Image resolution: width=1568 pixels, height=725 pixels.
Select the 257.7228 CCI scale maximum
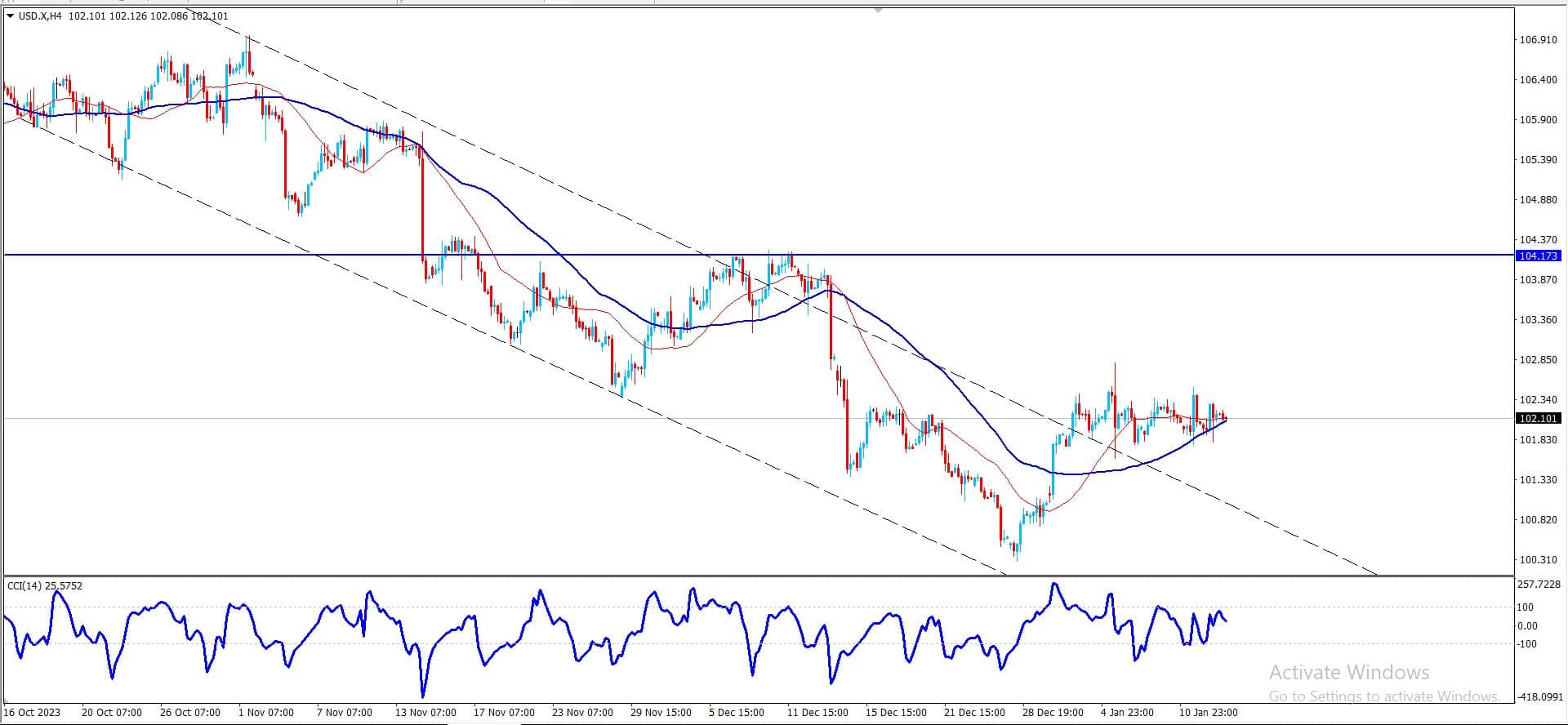coord(1539,584)
